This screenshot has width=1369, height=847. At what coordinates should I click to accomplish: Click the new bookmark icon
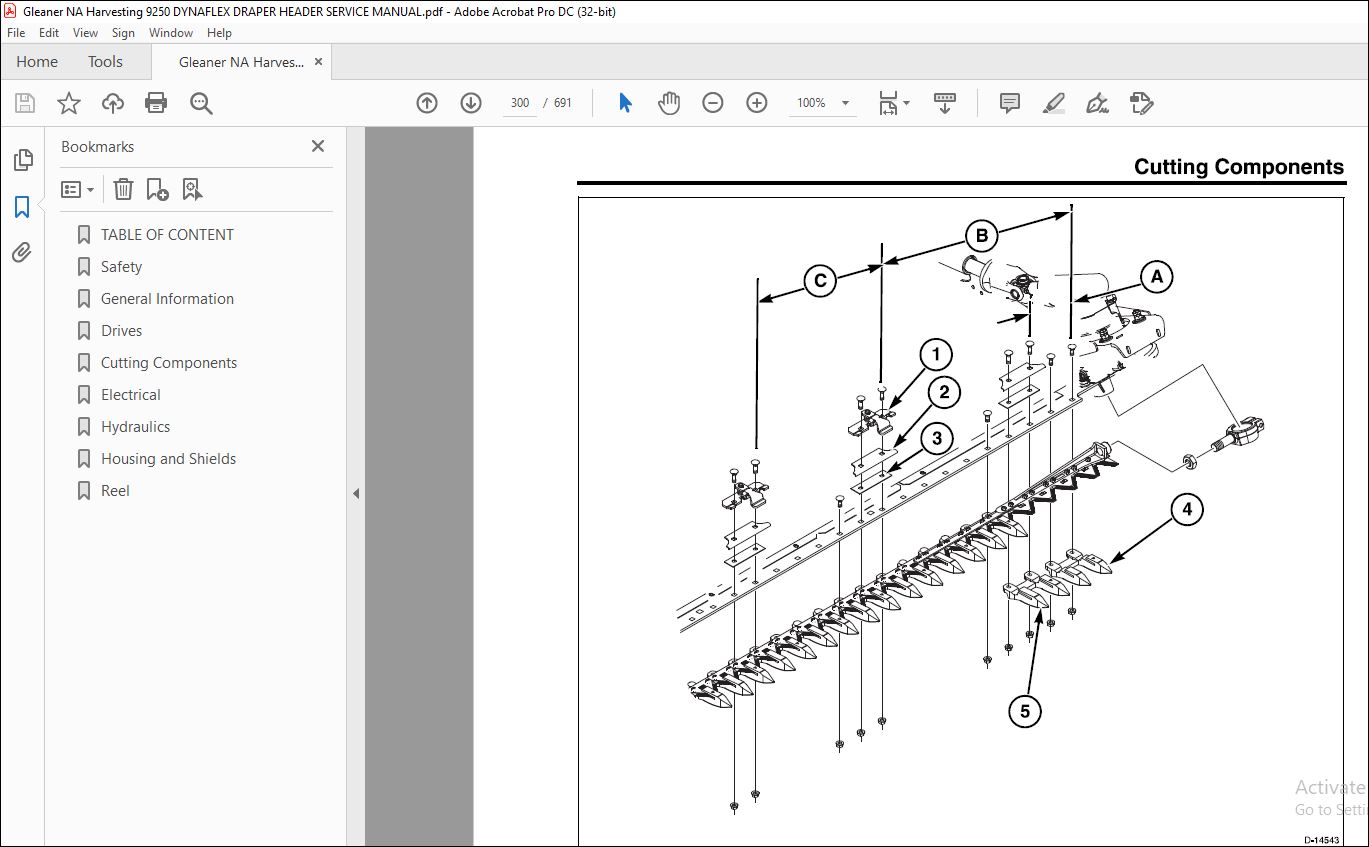click(157, 189)
